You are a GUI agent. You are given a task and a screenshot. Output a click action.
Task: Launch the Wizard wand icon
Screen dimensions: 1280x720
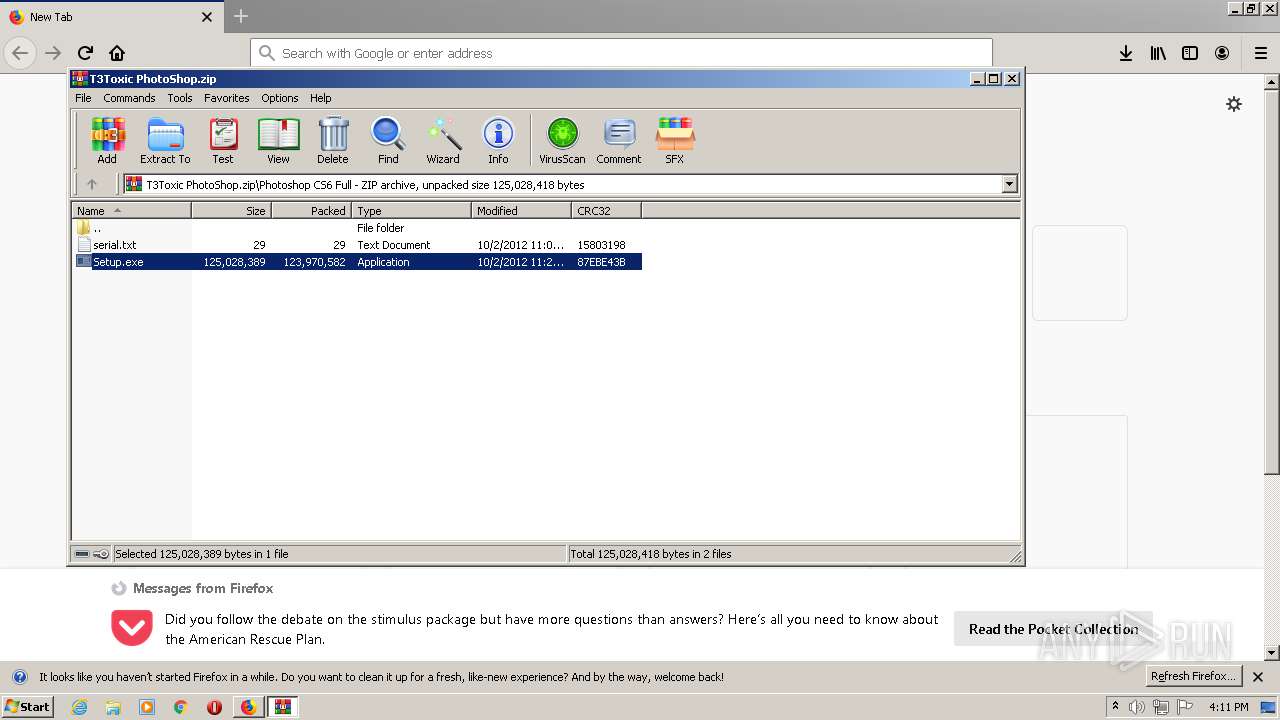point(443,140)
